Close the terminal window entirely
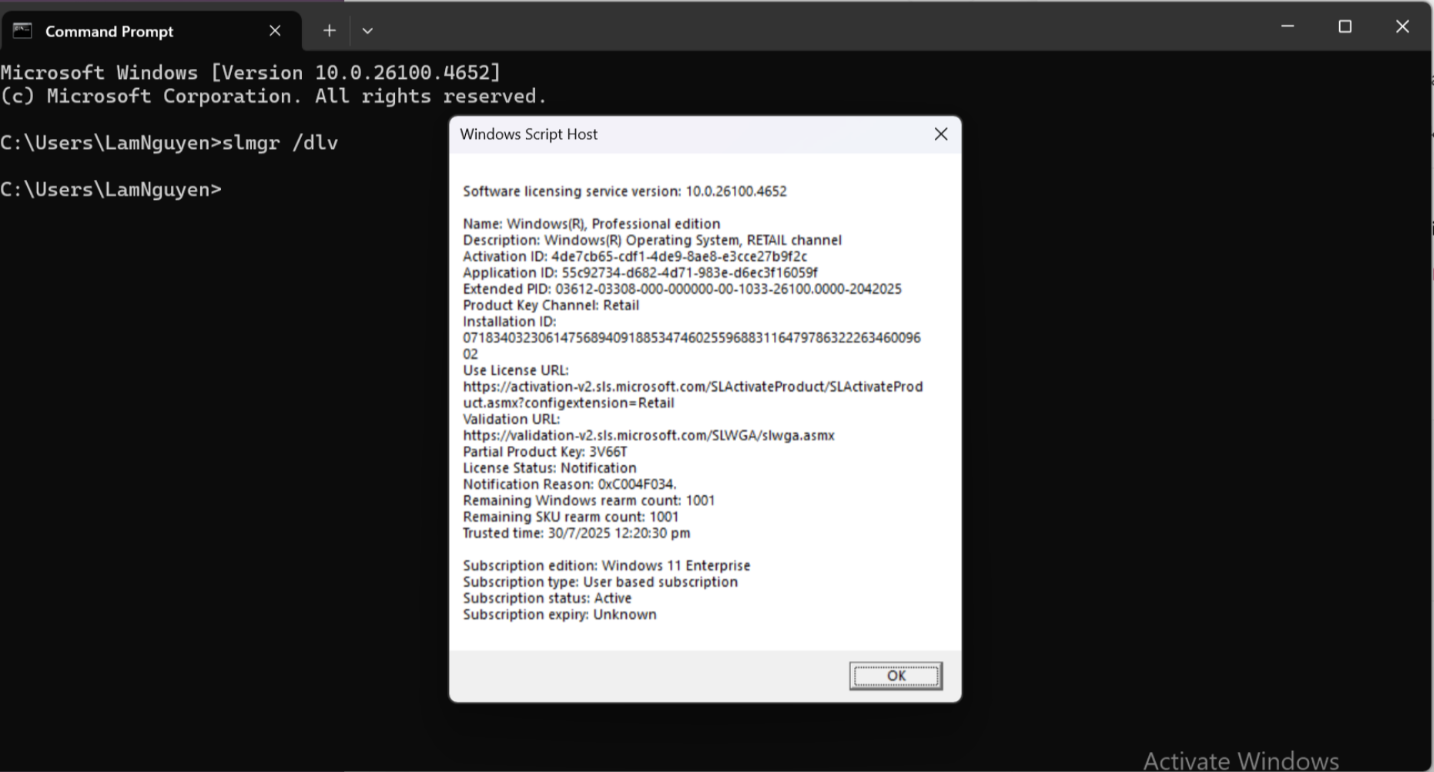The width and height of the screenshot is (1434, 772). (x=1402, y=26)
